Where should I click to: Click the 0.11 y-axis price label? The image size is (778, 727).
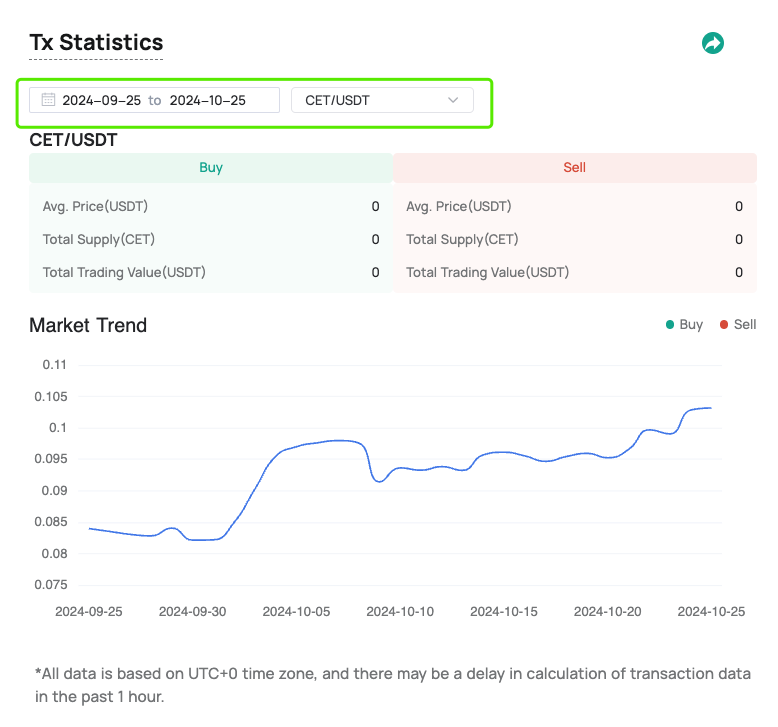54,365
